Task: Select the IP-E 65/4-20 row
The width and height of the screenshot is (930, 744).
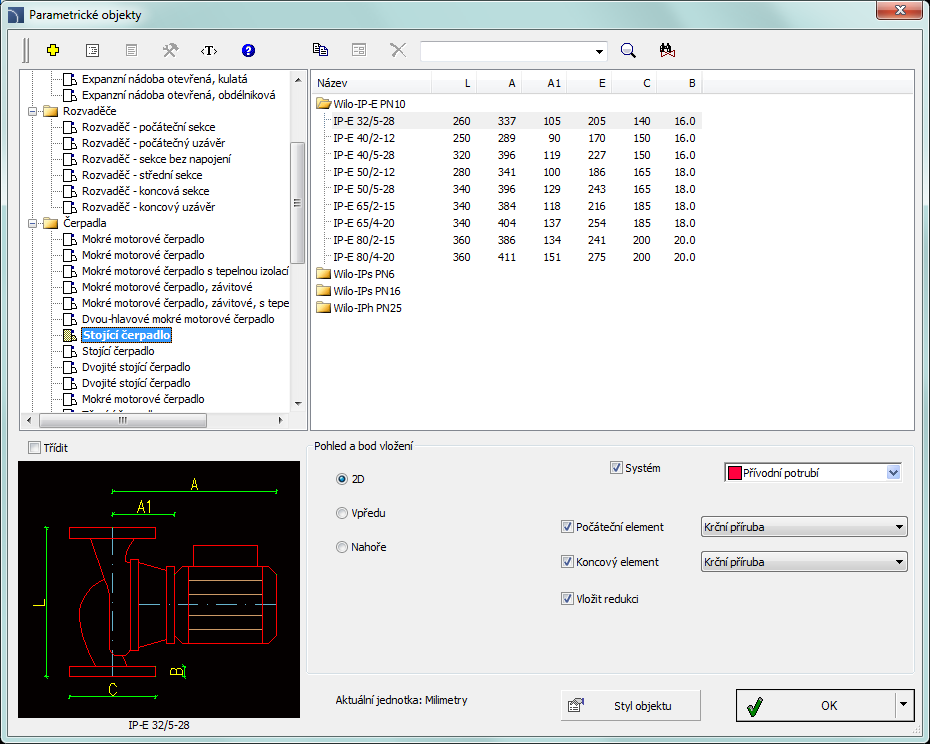Action: pyautogui.click(x=507, y=223)
